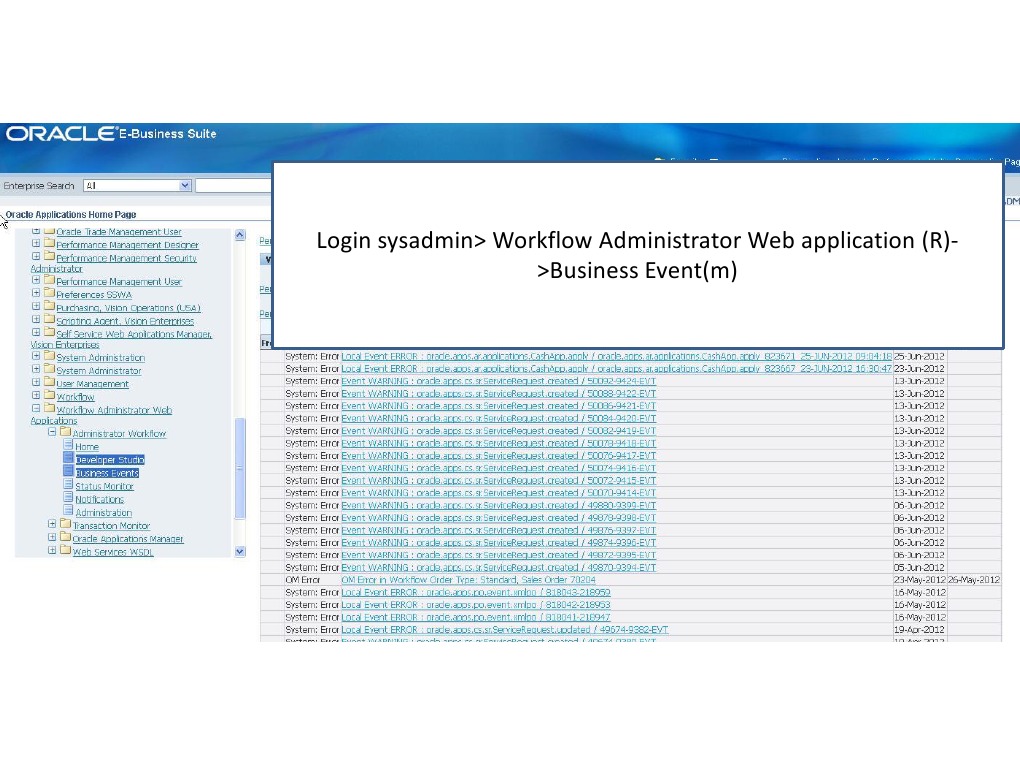The width and height of the screenshot is (1020, 765).
Task: Click the System Administration folder icon
Action: [49, 356]
